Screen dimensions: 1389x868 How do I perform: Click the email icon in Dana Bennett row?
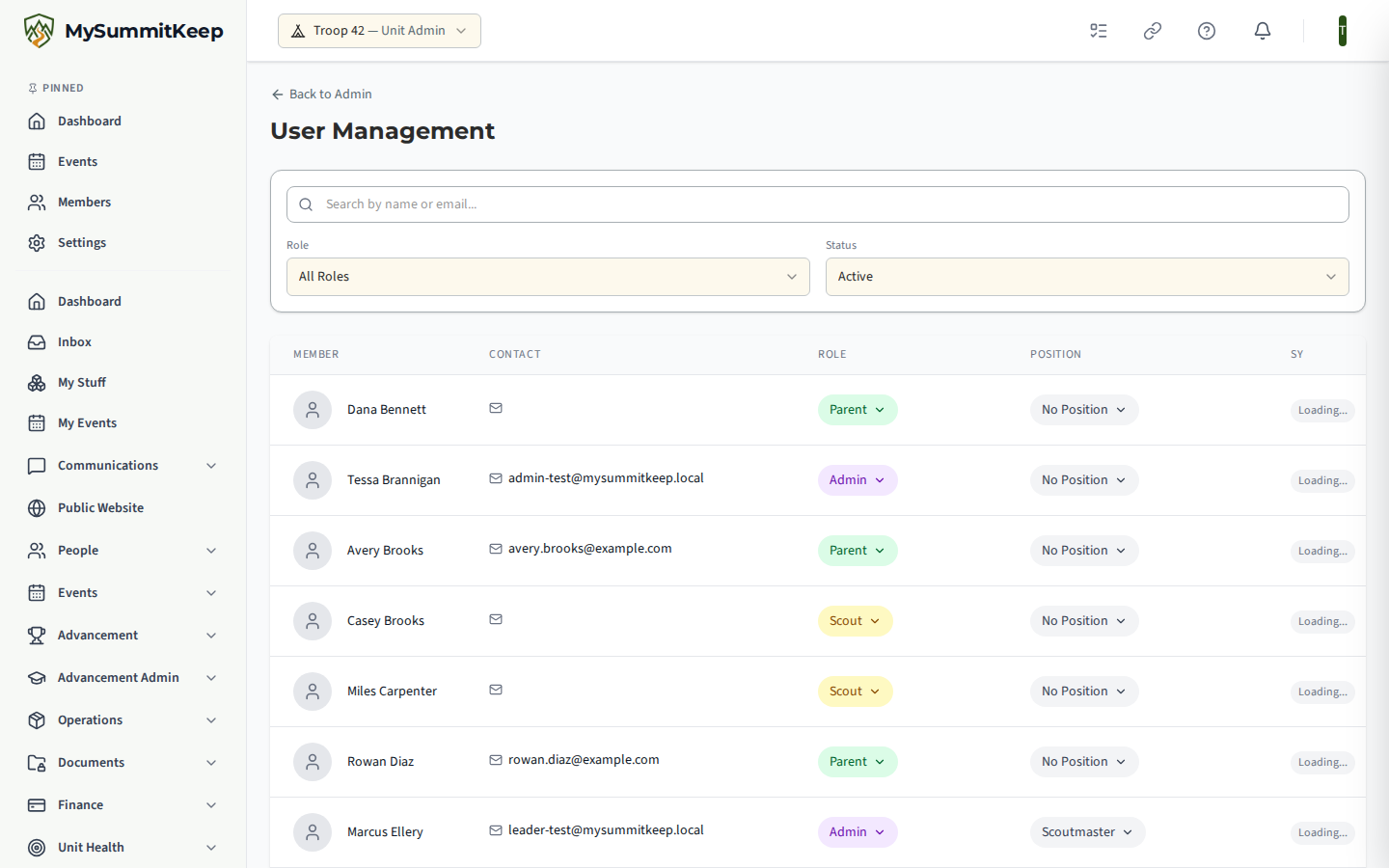tap(496, 408)
